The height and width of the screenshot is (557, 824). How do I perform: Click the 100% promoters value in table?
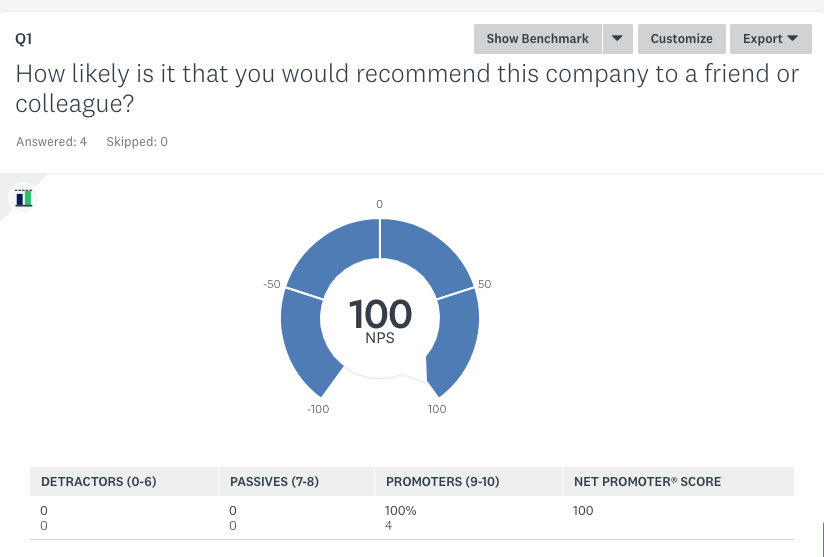click(x=400, y=511)
